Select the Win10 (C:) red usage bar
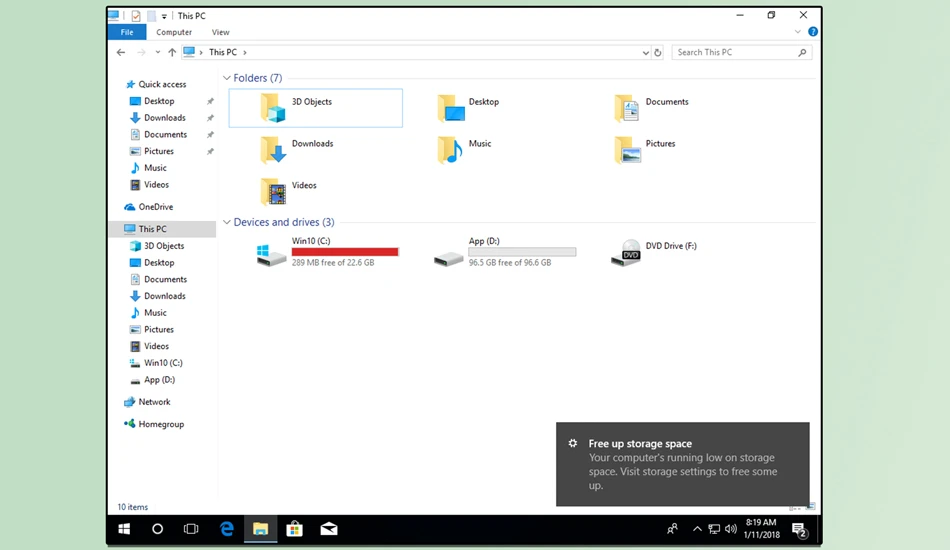950x550 pixels. tap(345, 252)
